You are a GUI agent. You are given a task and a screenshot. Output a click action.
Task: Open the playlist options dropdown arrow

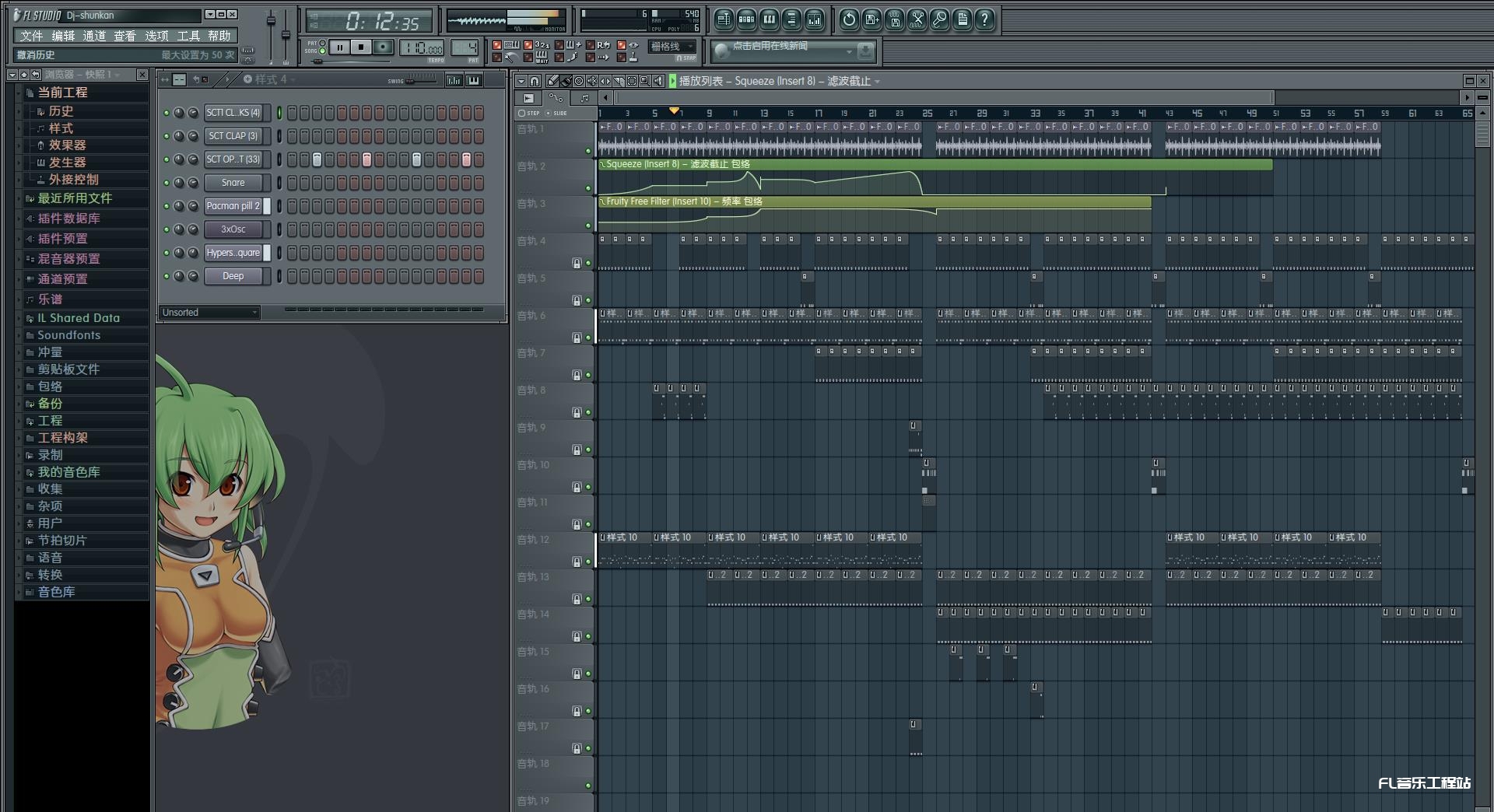coord(521,81)
